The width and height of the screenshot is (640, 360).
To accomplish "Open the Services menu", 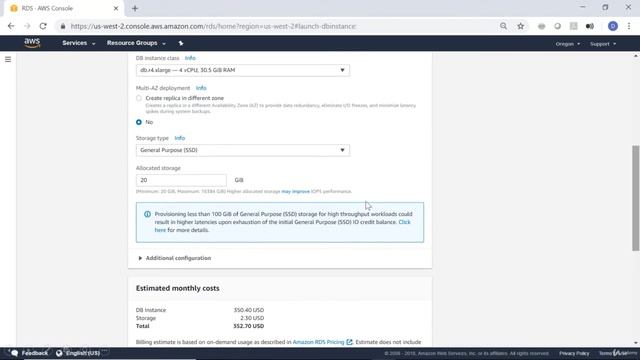I will click(x=78, y=43).
